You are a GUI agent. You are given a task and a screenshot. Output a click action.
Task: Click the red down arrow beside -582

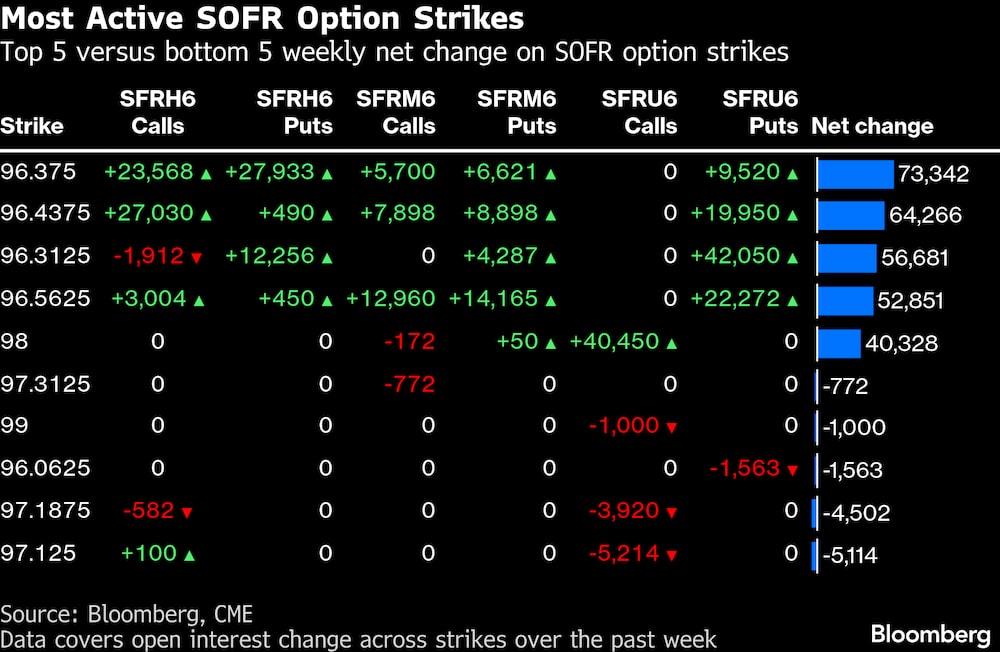coord(186,513)
